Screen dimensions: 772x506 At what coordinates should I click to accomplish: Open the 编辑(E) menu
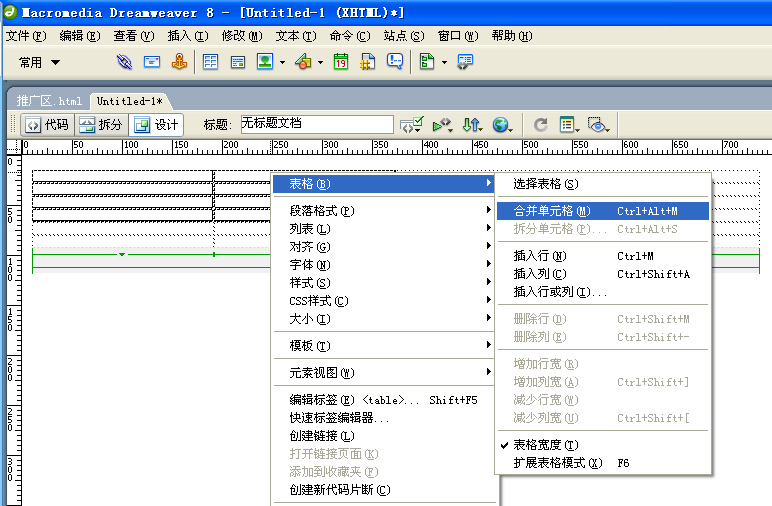point(80,36)
